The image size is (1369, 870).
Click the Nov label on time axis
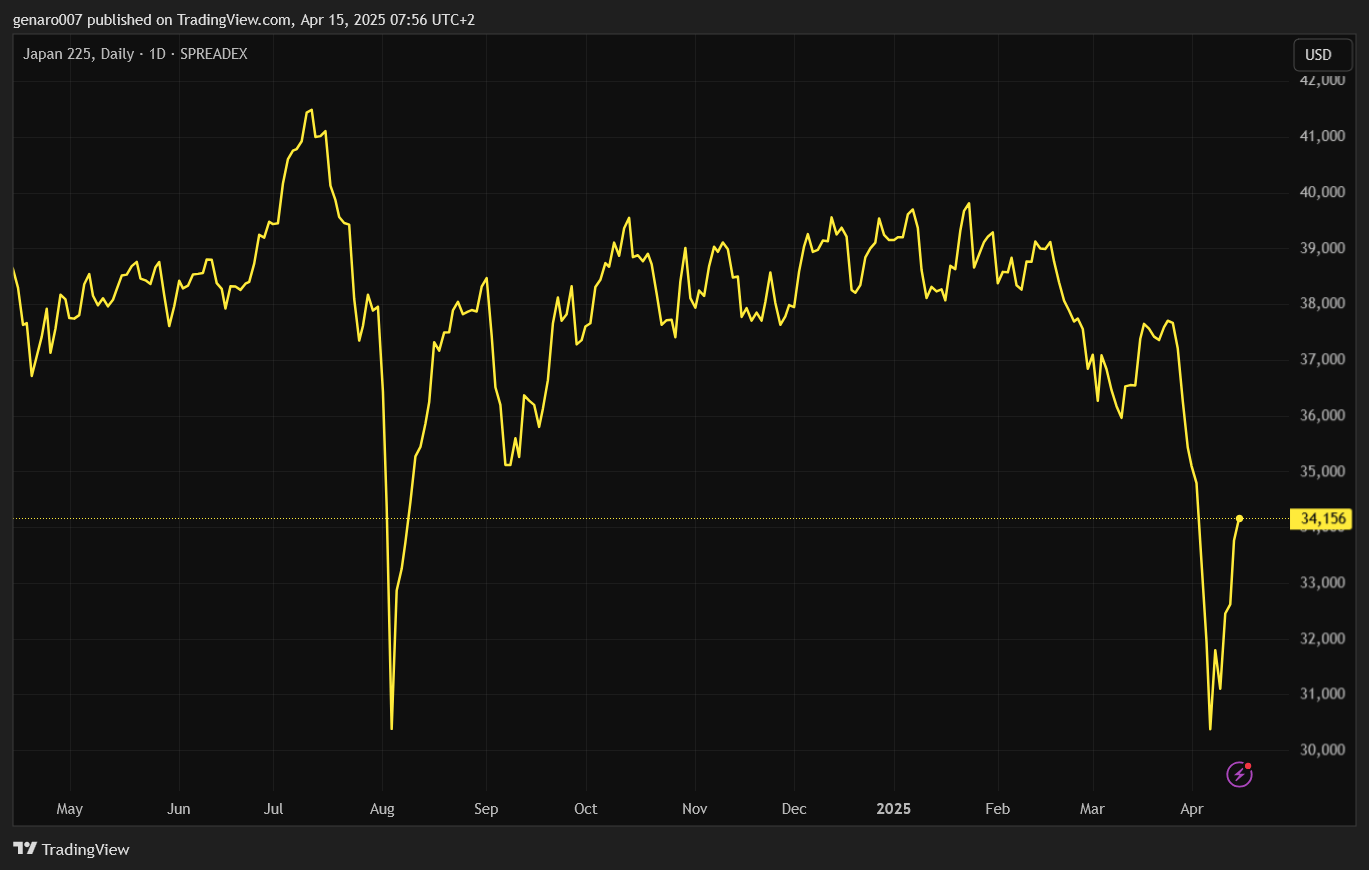(x=694, y=808)
